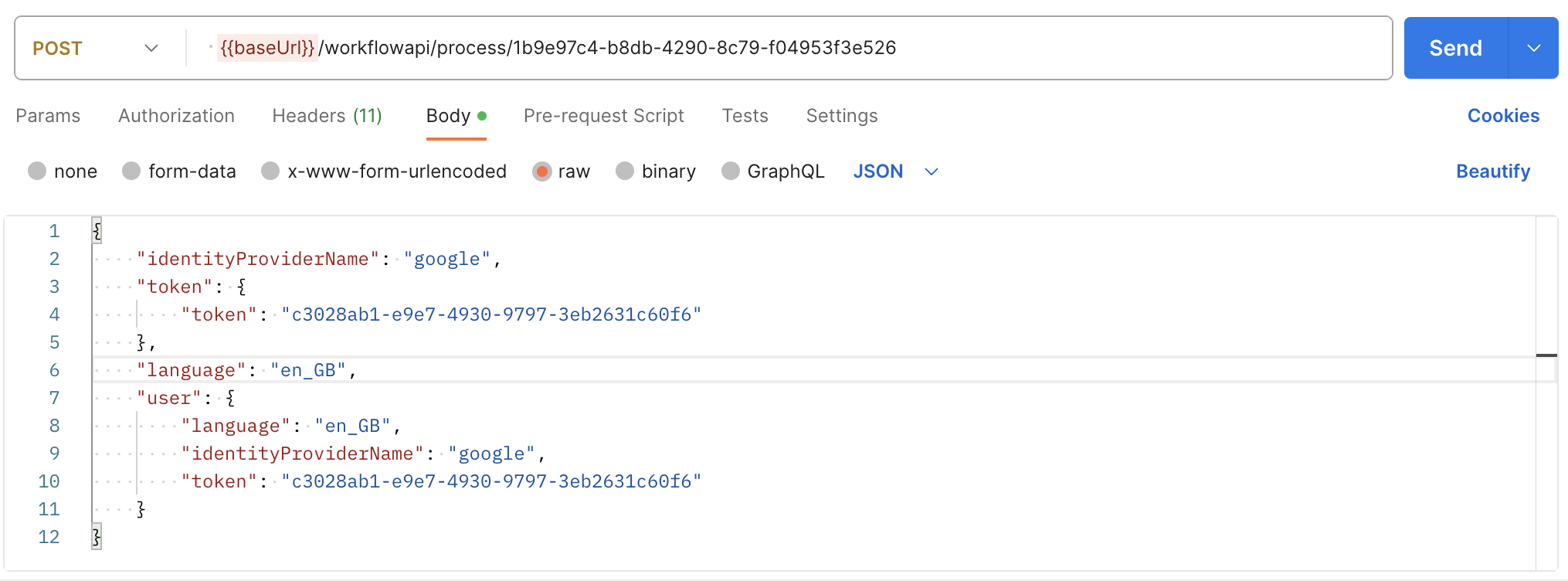Expand the POST method dropdown
1568x581 pixels.
96,48
